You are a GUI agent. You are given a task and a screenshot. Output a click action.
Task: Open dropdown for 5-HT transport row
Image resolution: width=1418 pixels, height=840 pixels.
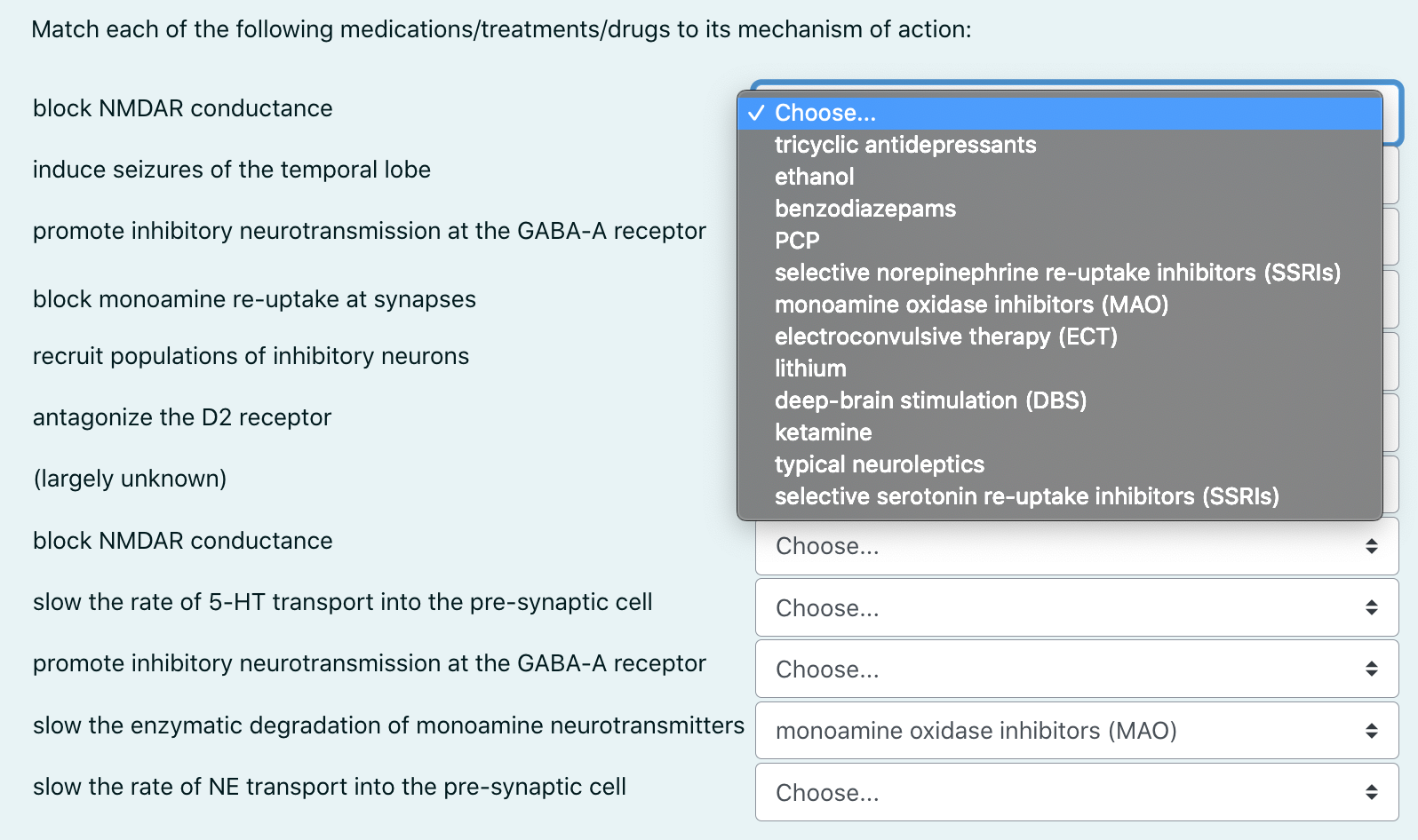(x=1076, y=608)
